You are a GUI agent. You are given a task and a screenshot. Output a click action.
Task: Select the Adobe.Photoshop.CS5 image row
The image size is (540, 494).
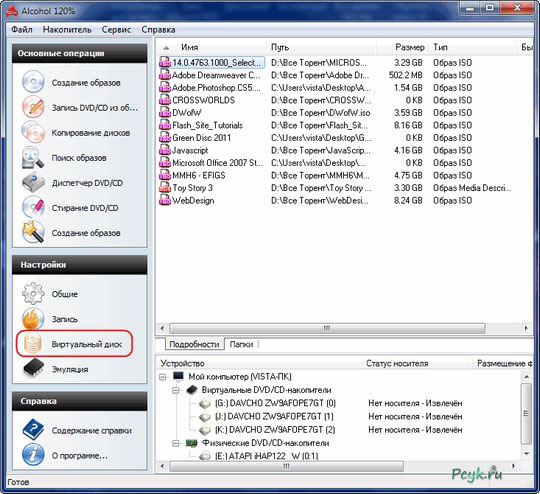[x=344, y=88]
